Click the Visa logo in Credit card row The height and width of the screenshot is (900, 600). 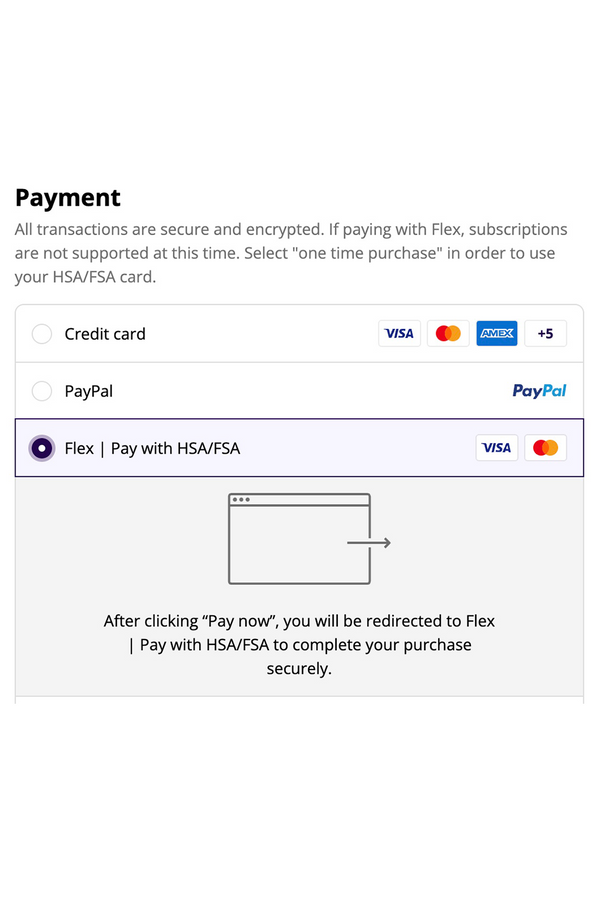(399, 334)
